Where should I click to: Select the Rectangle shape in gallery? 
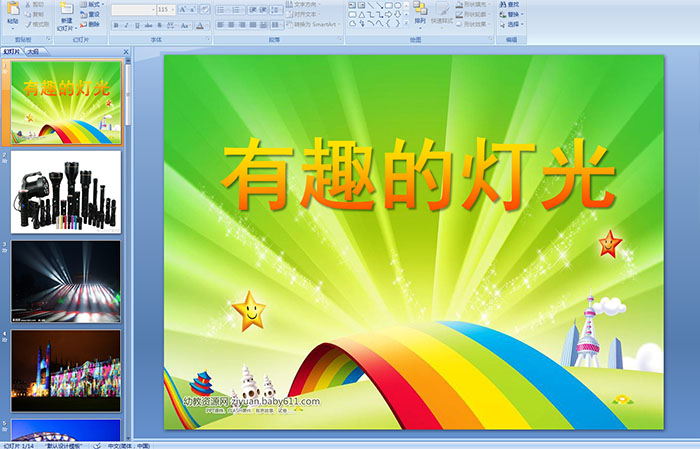[x=389, y=5]
